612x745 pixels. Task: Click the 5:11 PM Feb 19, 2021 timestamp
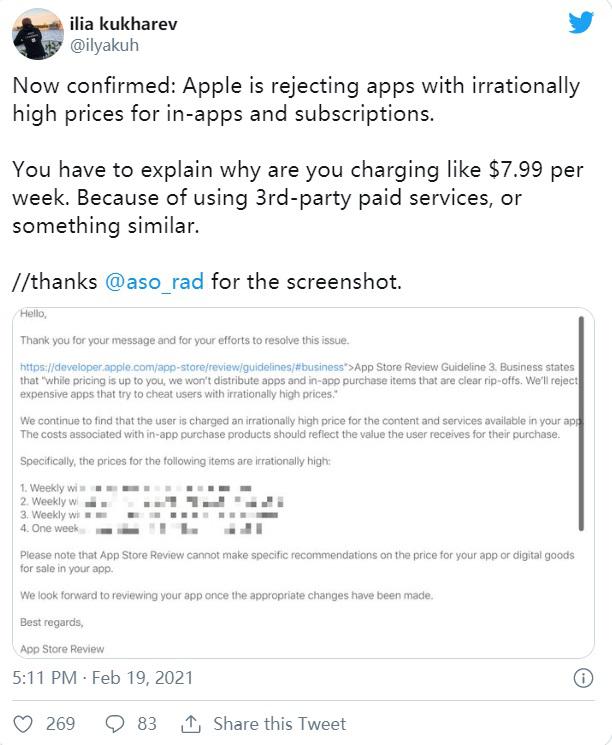103,678
